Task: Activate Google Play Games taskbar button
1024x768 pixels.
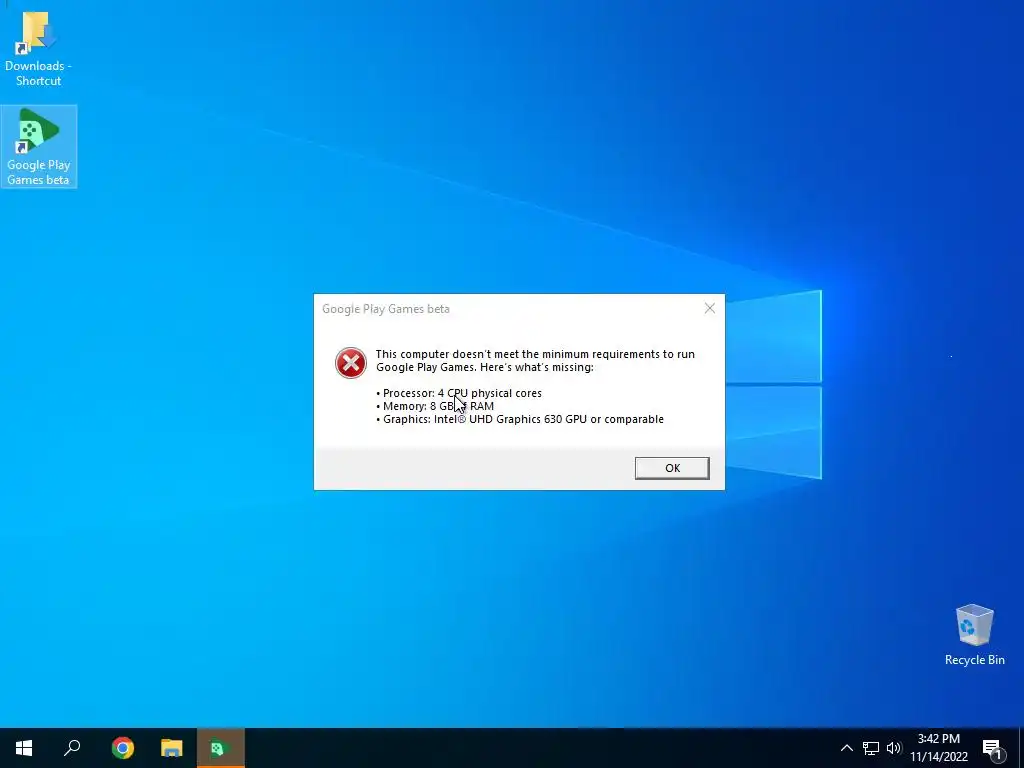Action: [221, 748]
